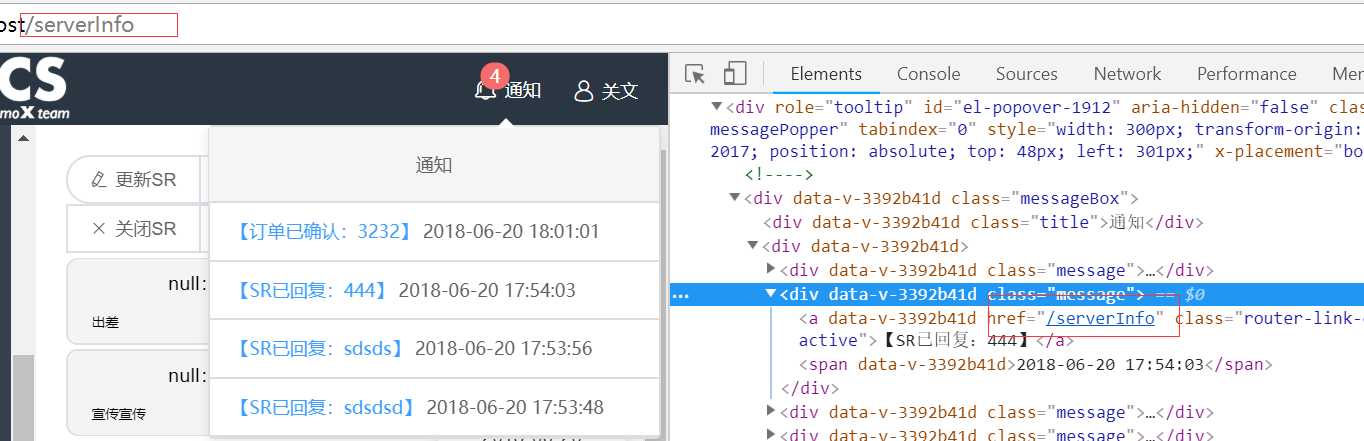Open notification 【SR已回复：sdsdsd】
The width and height of the screenshot is (1364, 441).
325,407
